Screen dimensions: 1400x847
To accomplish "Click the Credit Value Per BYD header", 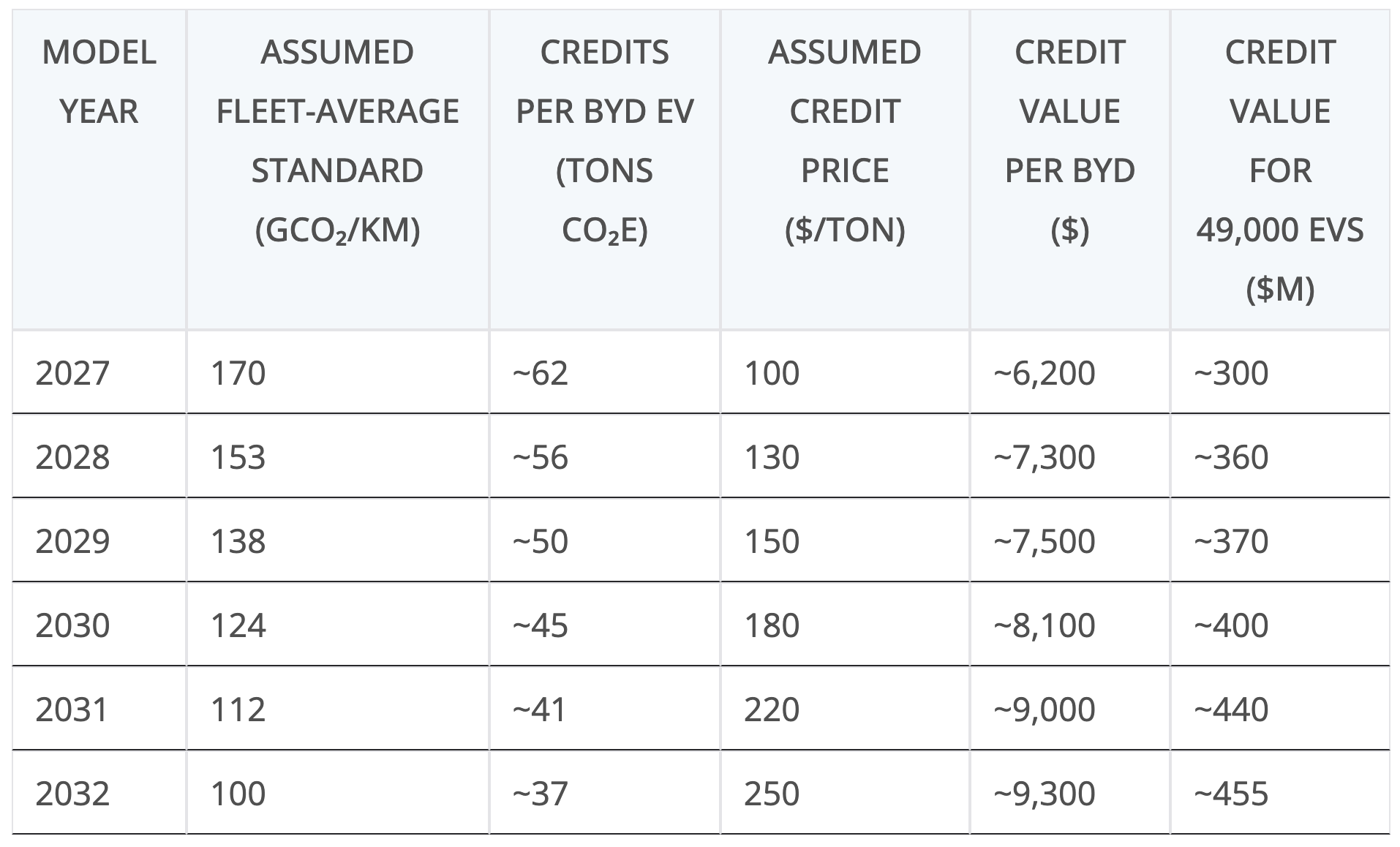I will pos(1069,140).
